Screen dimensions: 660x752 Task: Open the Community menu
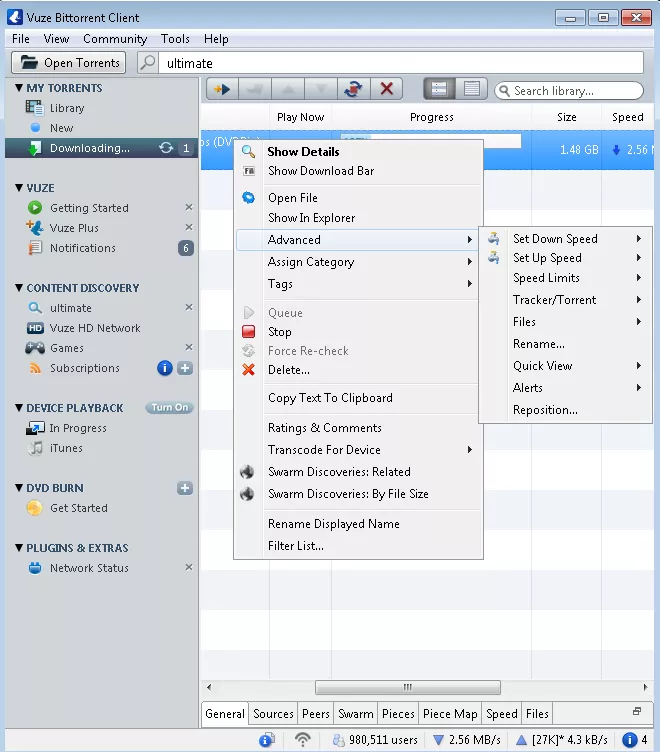pos(115,39)
